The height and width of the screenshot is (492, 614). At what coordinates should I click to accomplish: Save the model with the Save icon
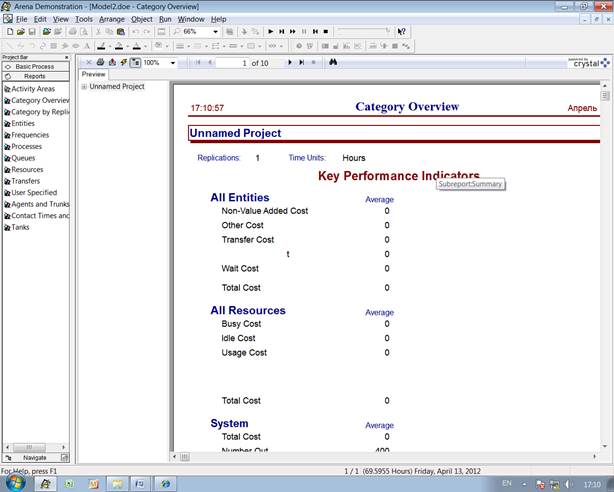32,32
